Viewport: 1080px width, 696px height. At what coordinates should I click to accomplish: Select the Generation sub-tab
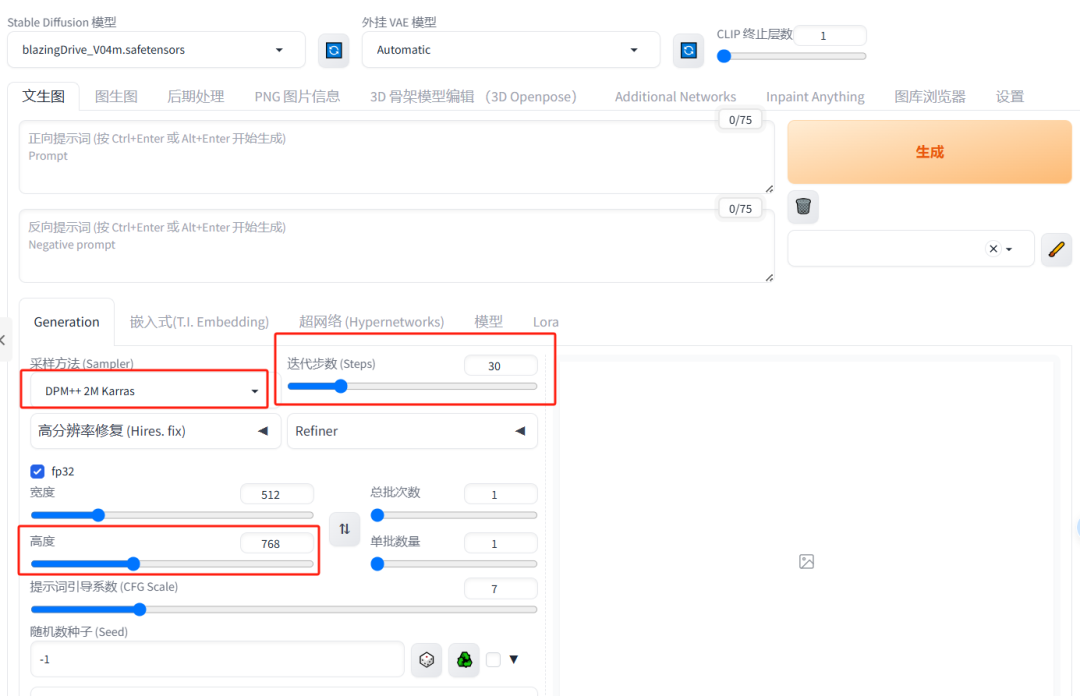[x=67, y=322]
